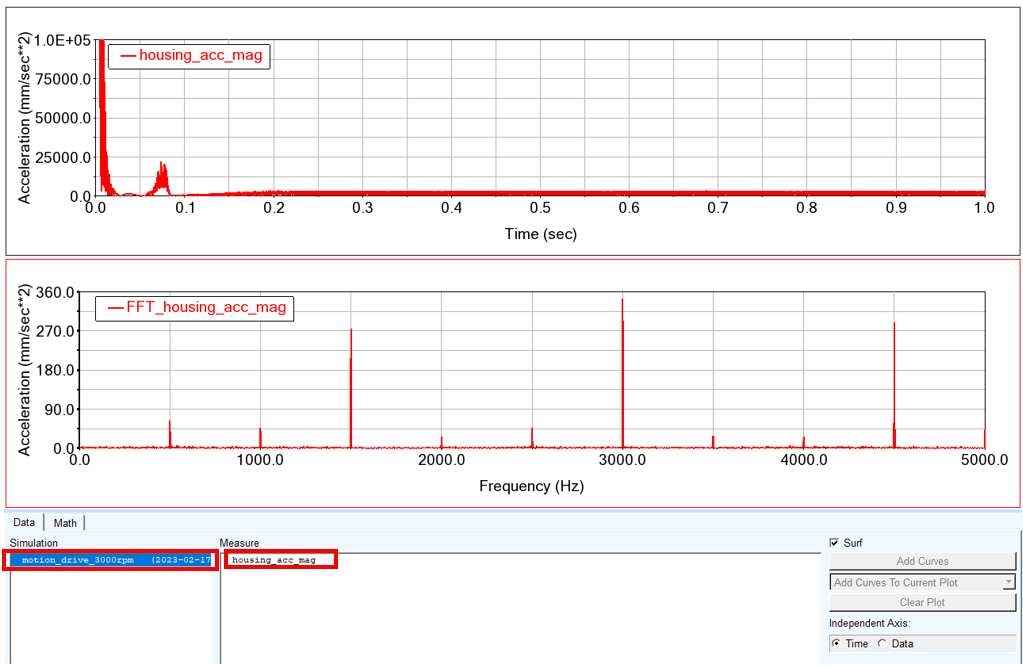Open the Add Curves To Current Plot dropdown
The width and height of the screenshot is (1023, 667).
click(x=923, y=582)
